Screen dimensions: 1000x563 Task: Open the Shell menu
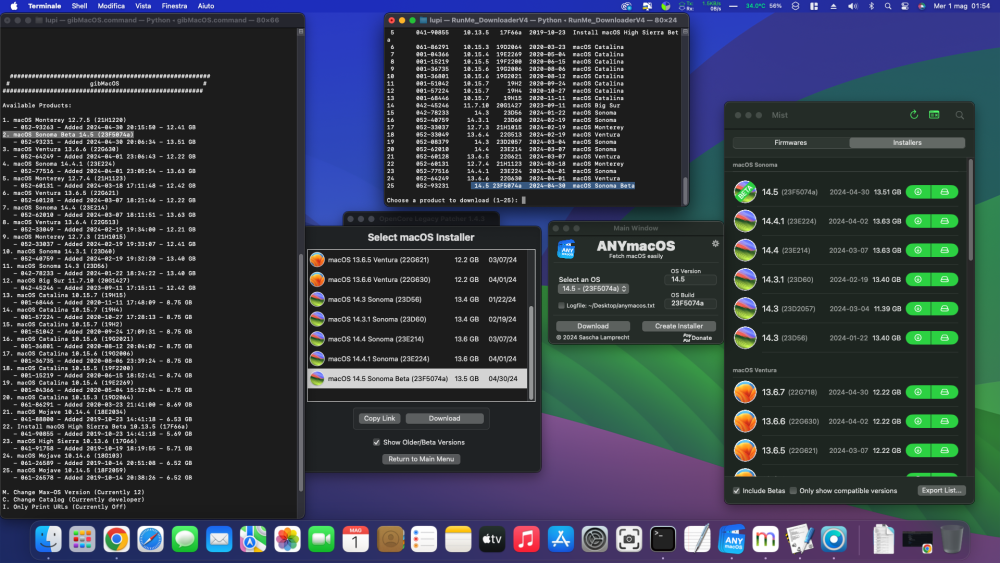click(79, 6)
